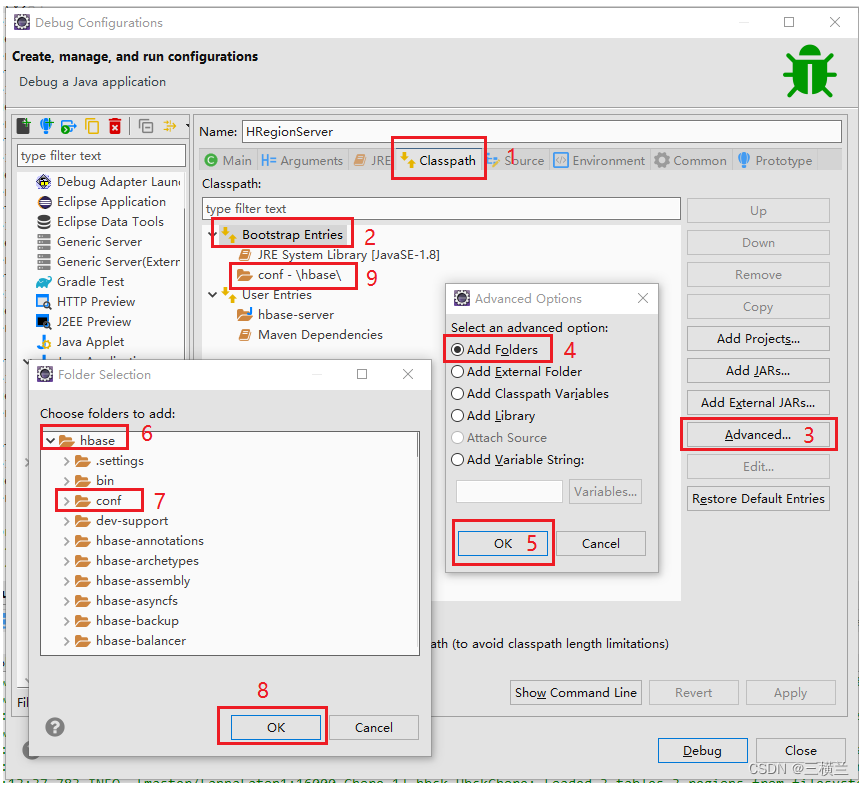Click Cancel in Folder Selection dialog

tap(374, 727)
